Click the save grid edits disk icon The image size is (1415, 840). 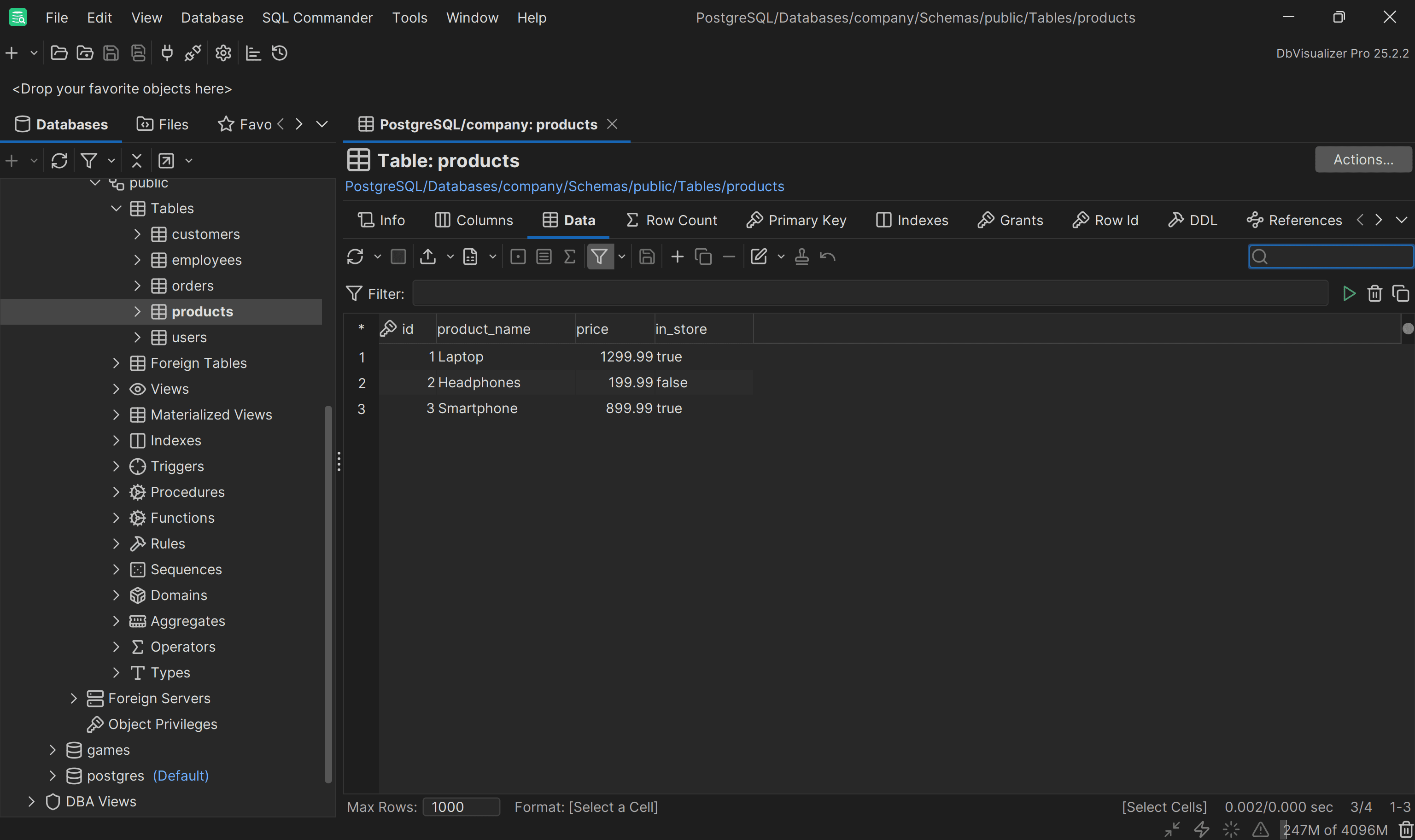click(647, 257)
